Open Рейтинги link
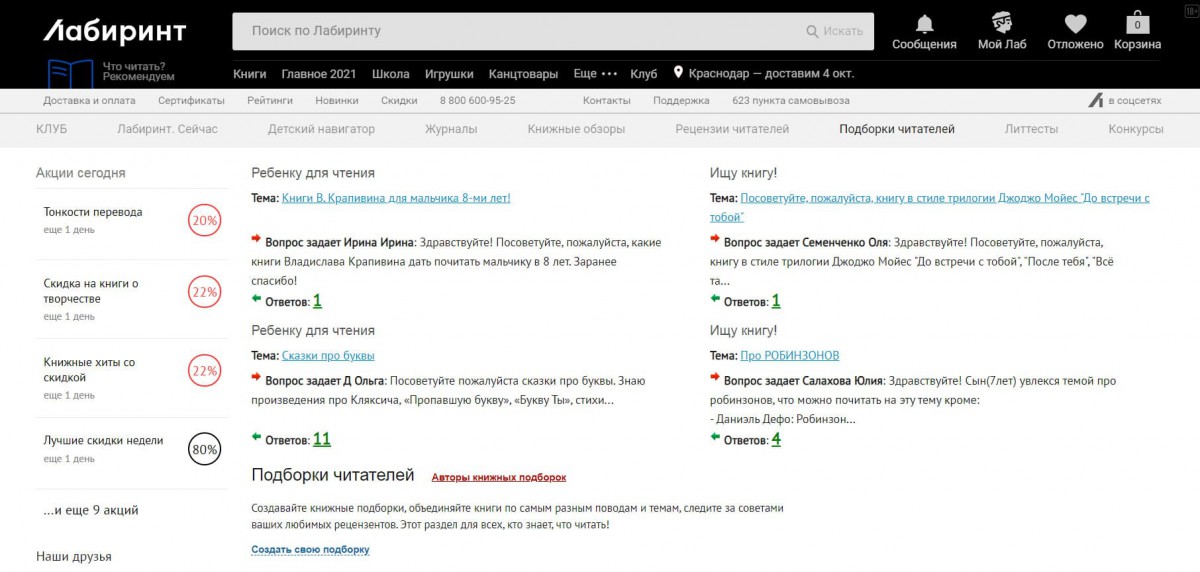 [x=270, y=101]
